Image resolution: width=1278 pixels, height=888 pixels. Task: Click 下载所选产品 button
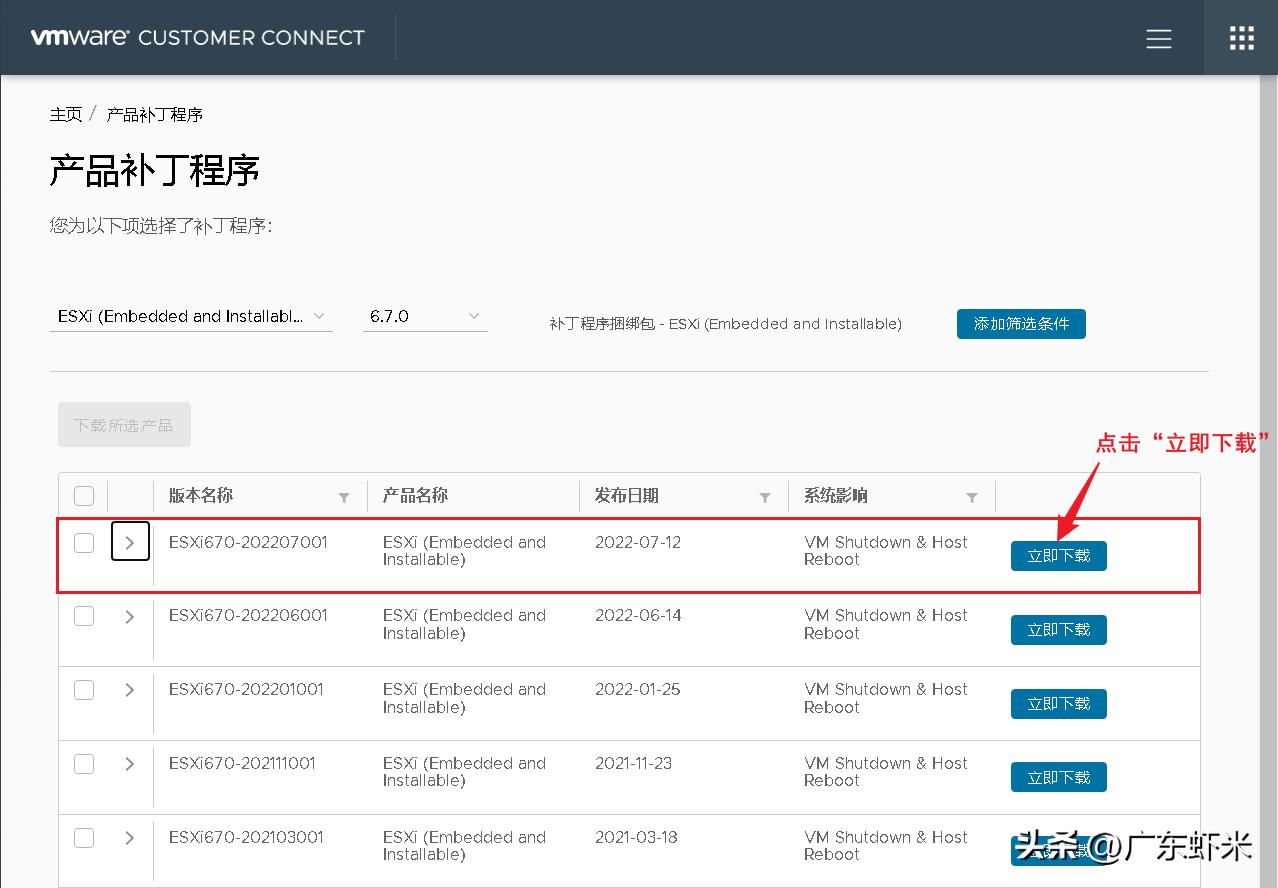coord(124,424)
